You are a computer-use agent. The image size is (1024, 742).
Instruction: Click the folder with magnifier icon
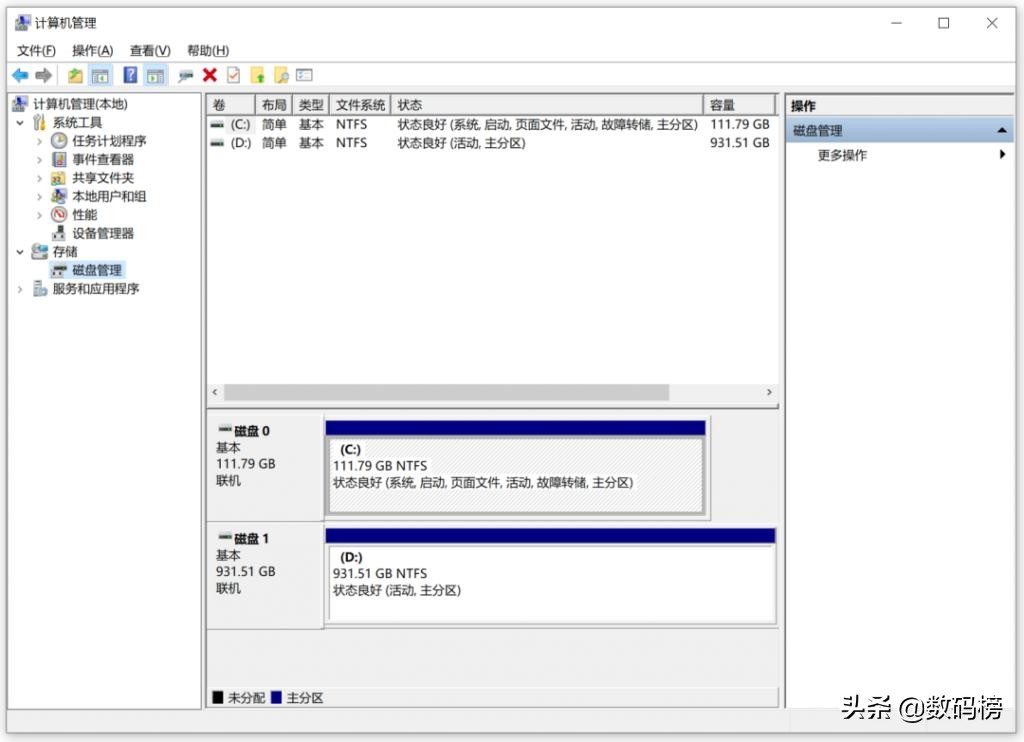click(281, 75)
